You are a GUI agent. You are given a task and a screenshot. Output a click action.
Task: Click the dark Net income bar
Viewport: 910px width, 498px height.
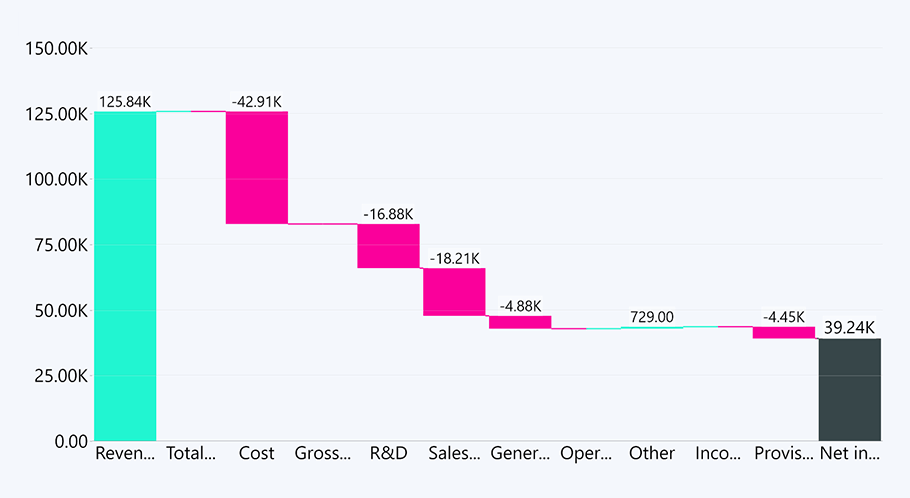coord(849,389)
